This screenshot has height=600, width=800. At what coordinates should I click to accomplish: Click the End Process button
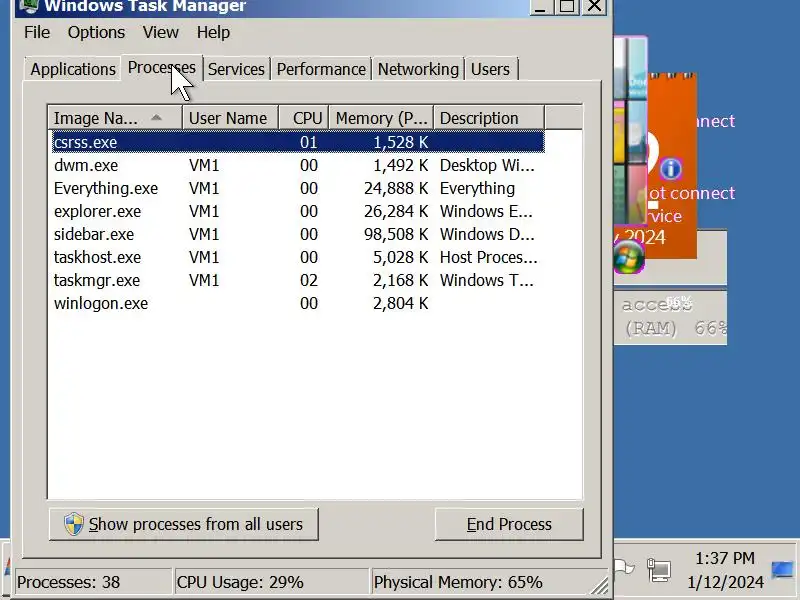509,524
